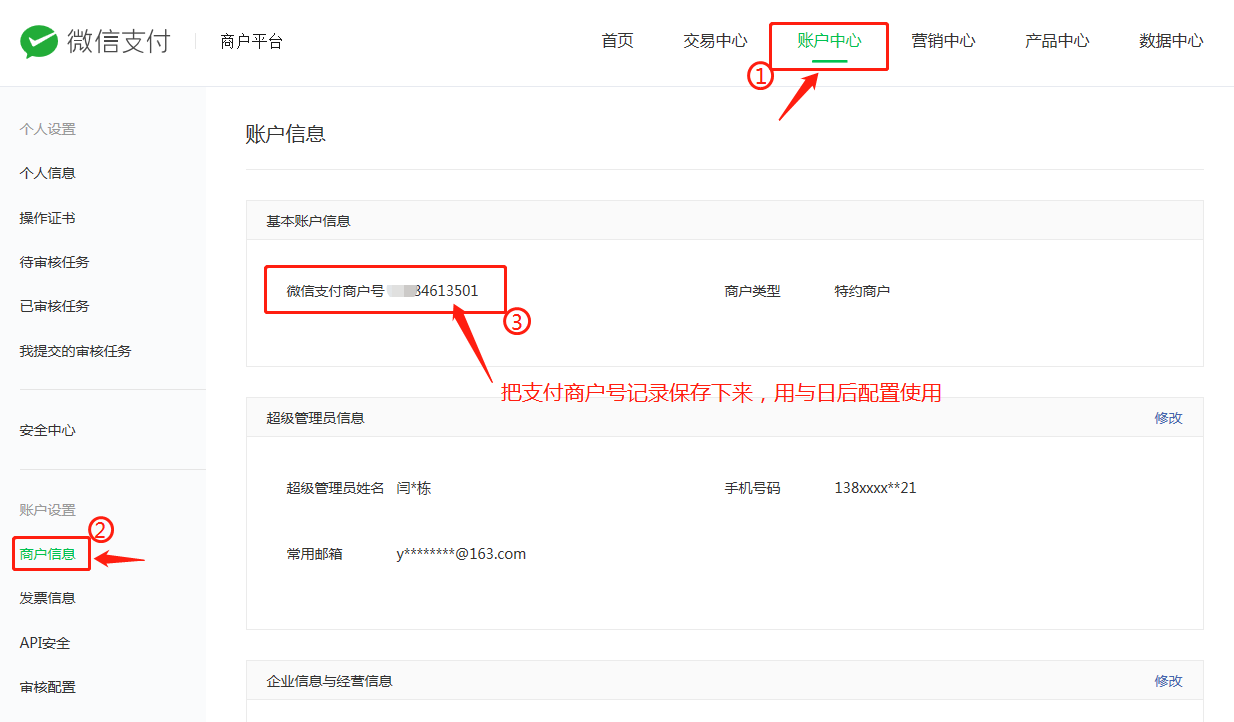
Task: Open the 首页 tab
Action: [x=617, y=41]
